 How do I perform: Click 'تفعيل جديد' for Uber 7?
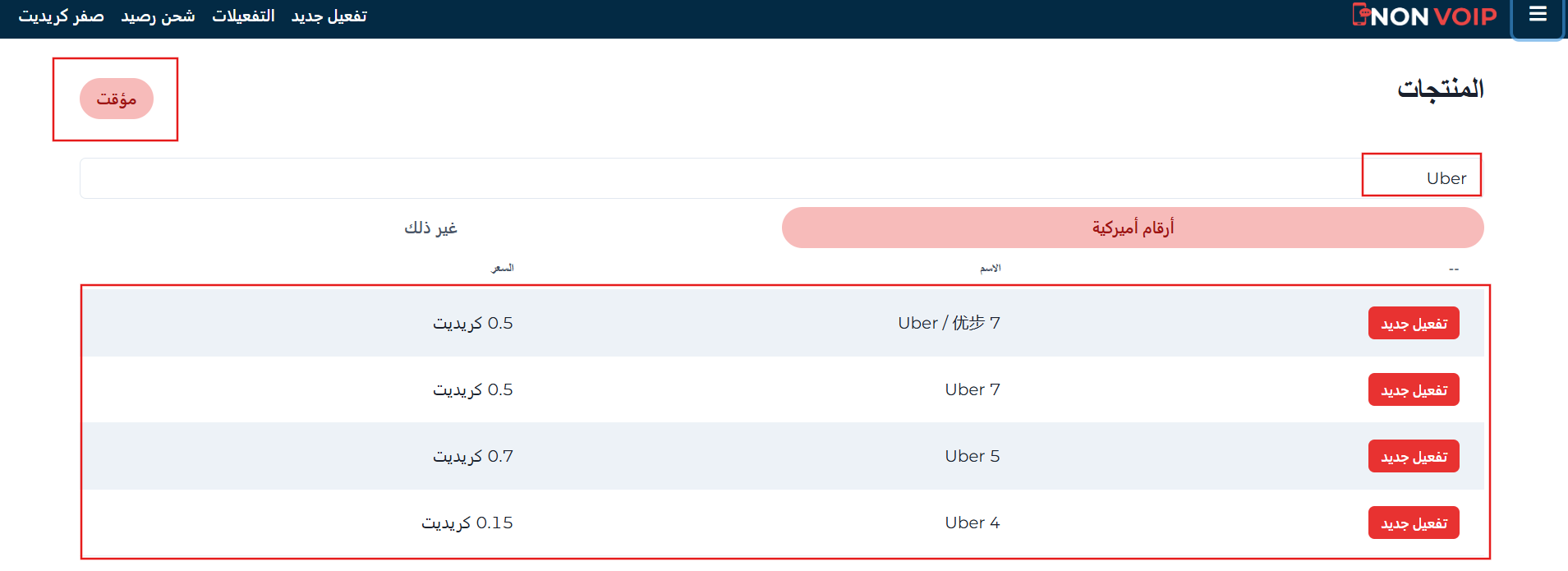click(x=1413, y=389)
